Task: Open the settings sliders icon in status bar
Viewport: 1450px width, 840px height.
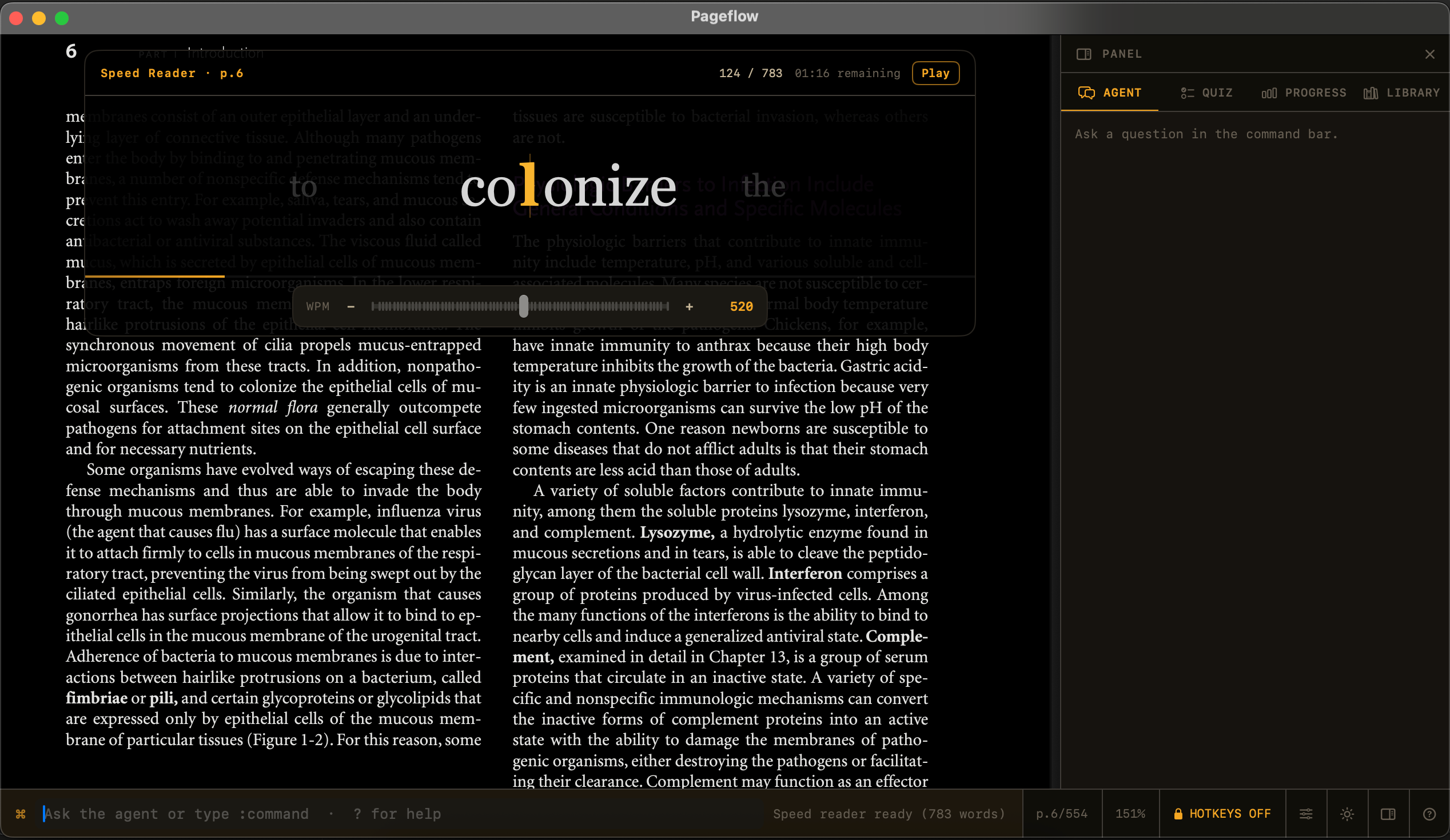Action: tap(1306, 814)
